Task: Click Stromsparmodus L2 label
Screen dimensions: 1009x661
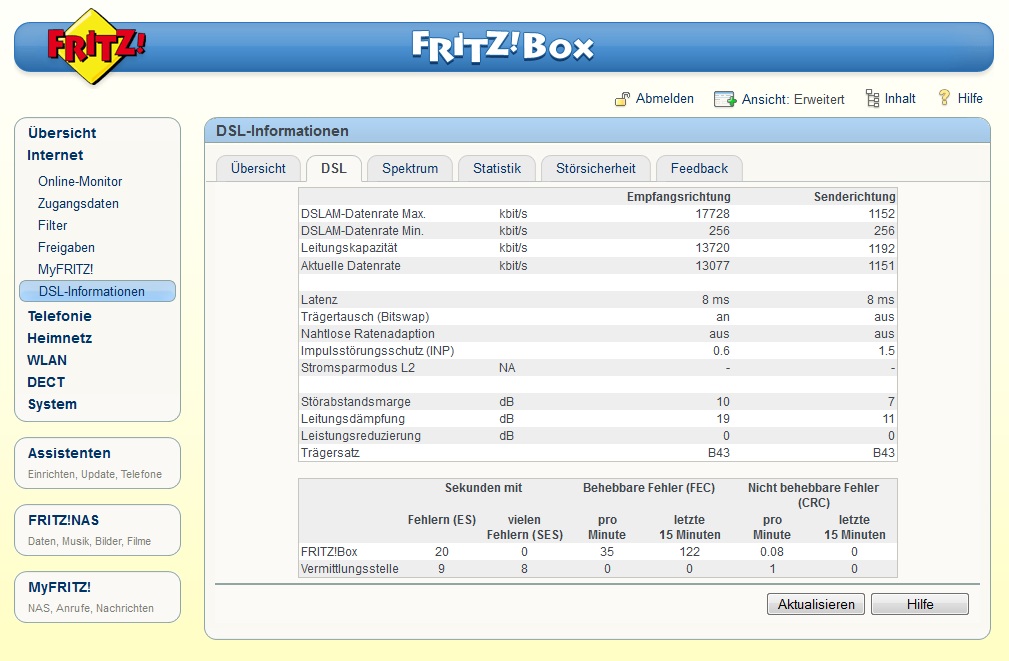Action: point(358,368)
